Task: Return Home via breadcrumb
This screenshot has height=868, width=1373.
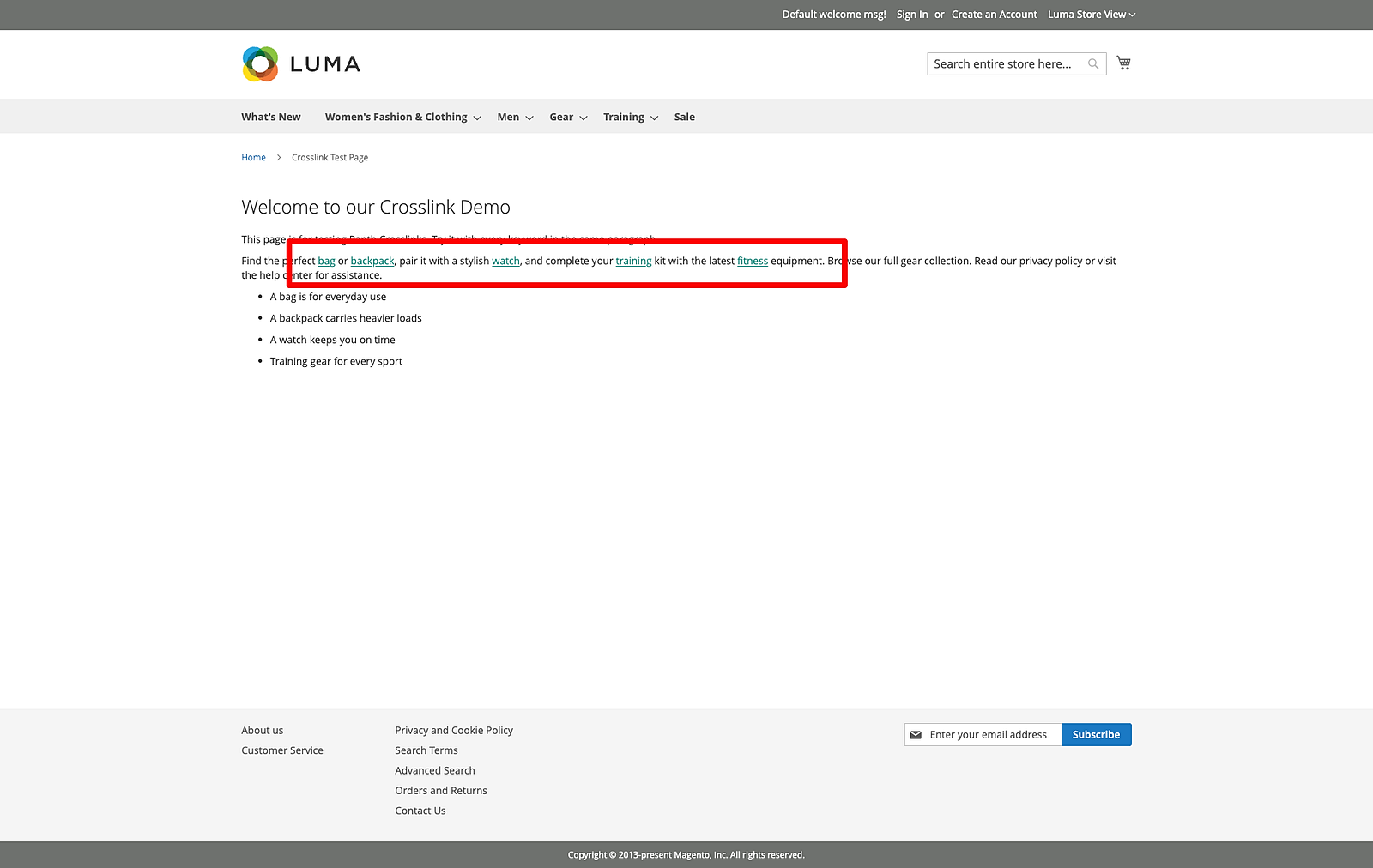Action: pos(253,157)
